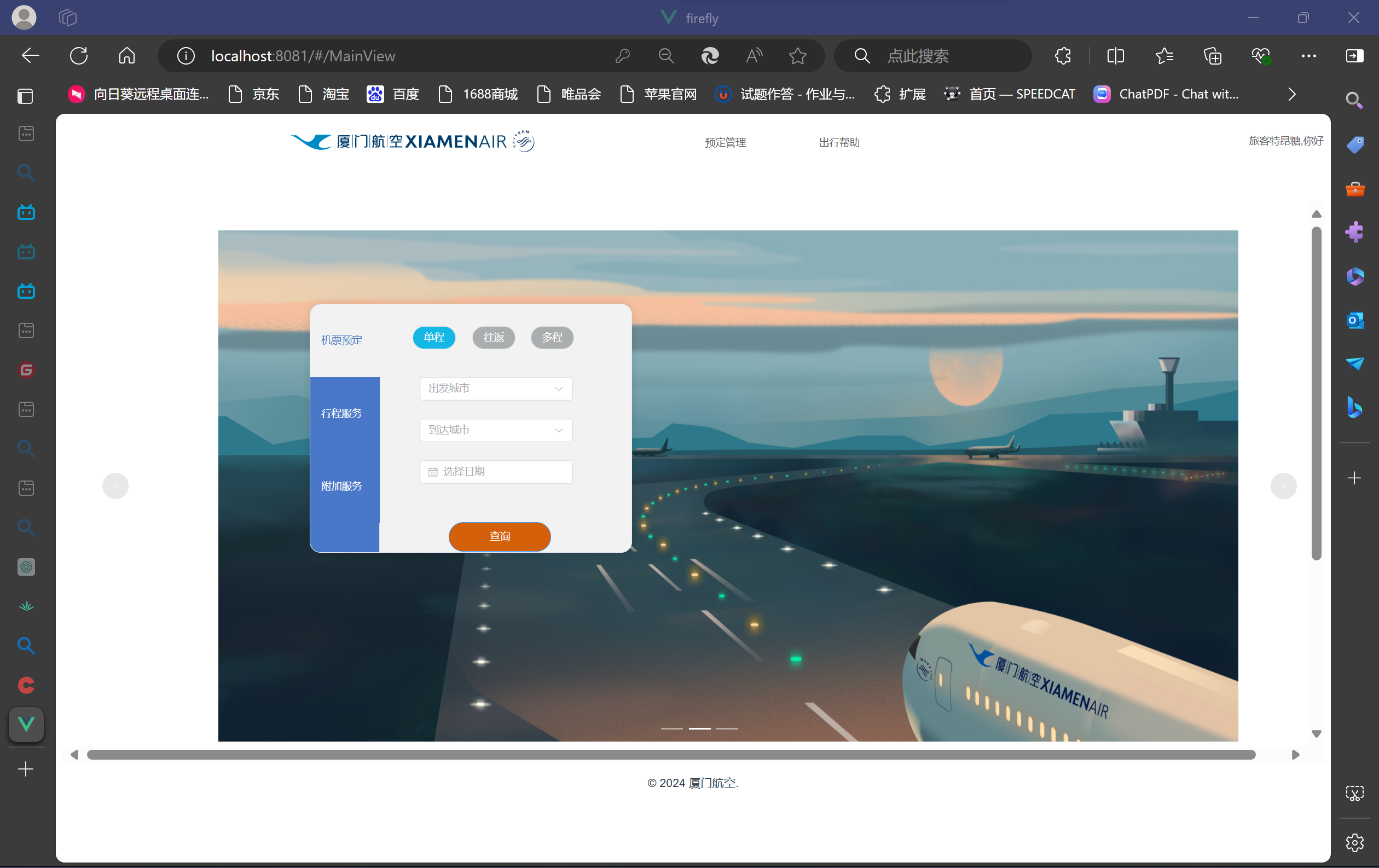Open the sidebar search magnifier icon
Viewport: 1379px width, 868px height.
(x=1354, y=100)
